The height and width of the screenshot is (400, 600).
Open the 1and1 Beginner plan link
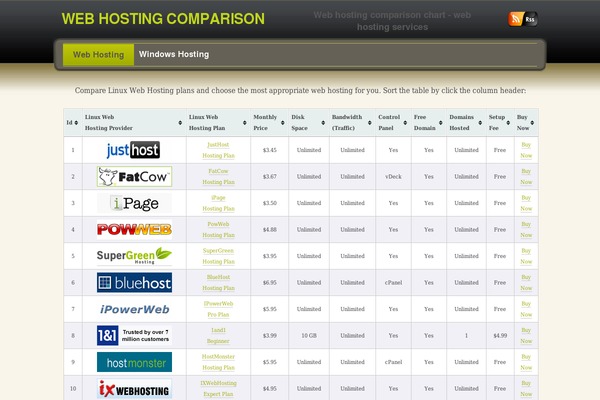coord(218,335)
